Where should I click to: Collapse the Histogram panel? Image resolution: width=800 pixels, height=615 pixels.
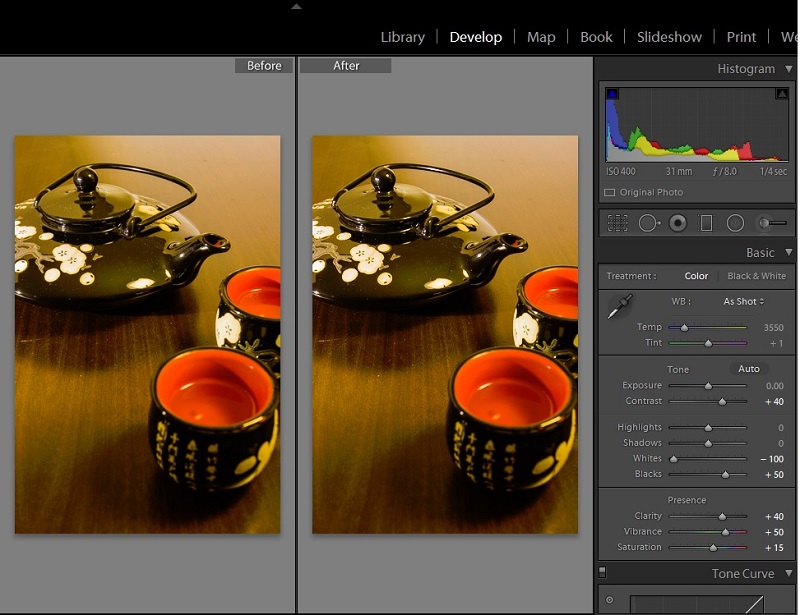(788, 69)
